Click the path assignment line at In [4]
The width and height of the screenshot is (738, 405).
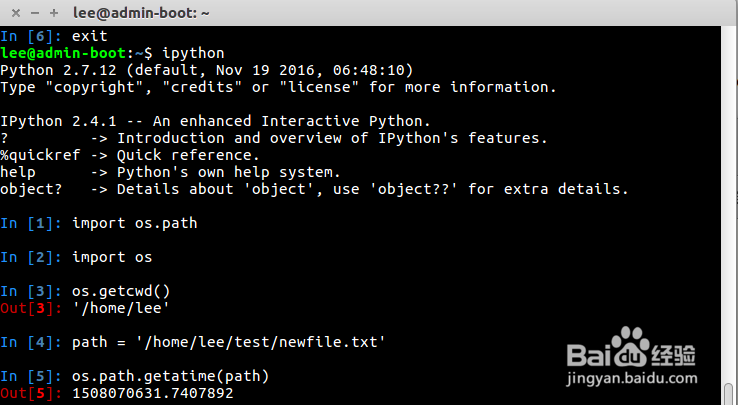228,342
